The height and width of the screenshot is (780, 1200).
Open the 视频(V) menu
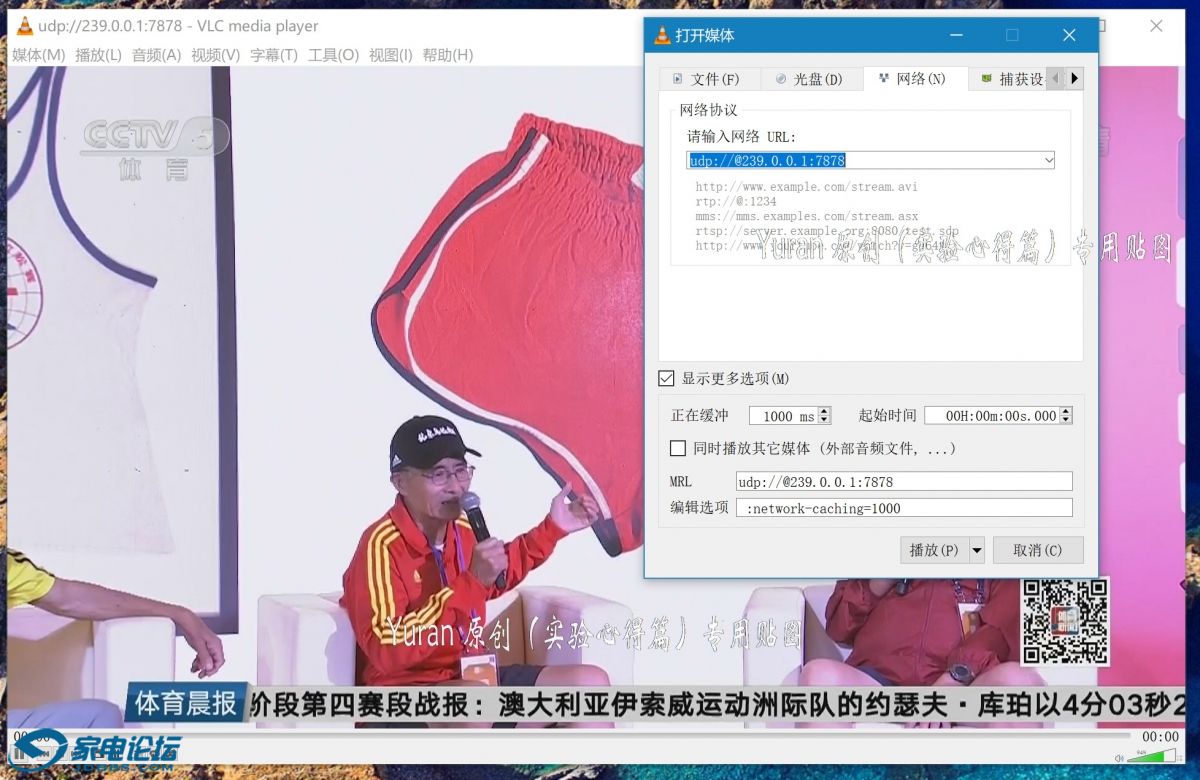(215, 55)
